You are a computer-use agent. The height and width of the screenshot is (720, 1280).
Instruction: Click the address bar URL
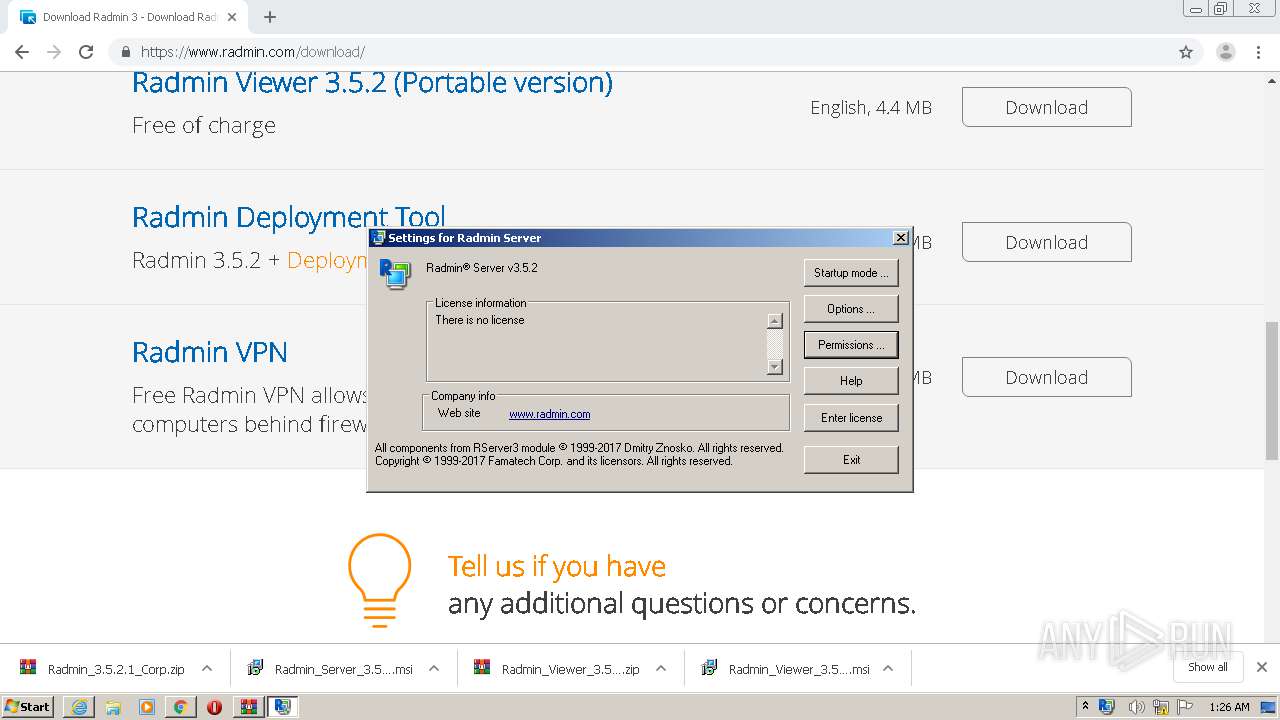point(253,52)
